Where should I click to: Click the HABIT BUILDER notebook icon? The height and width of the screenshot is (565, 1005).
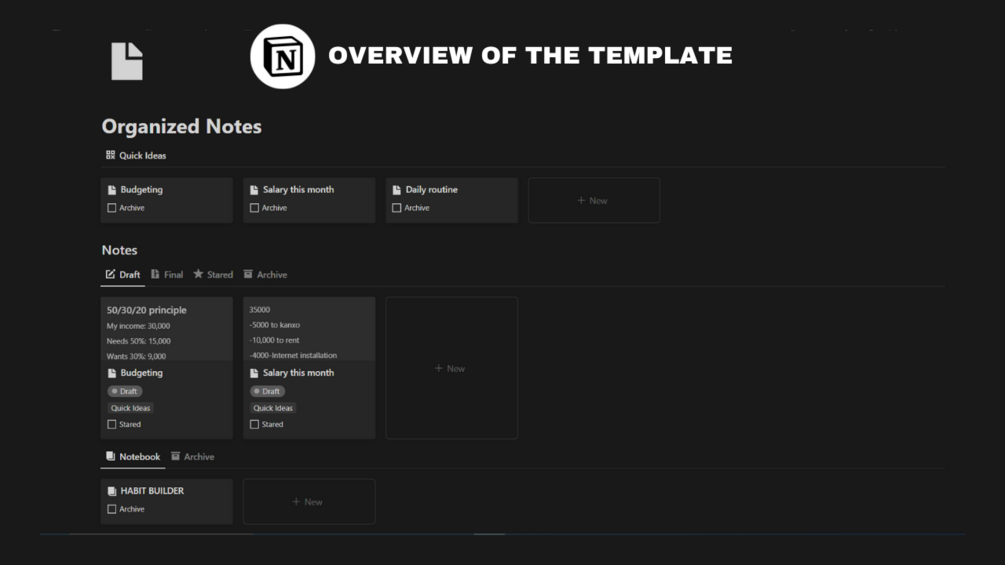click(112, 491)
